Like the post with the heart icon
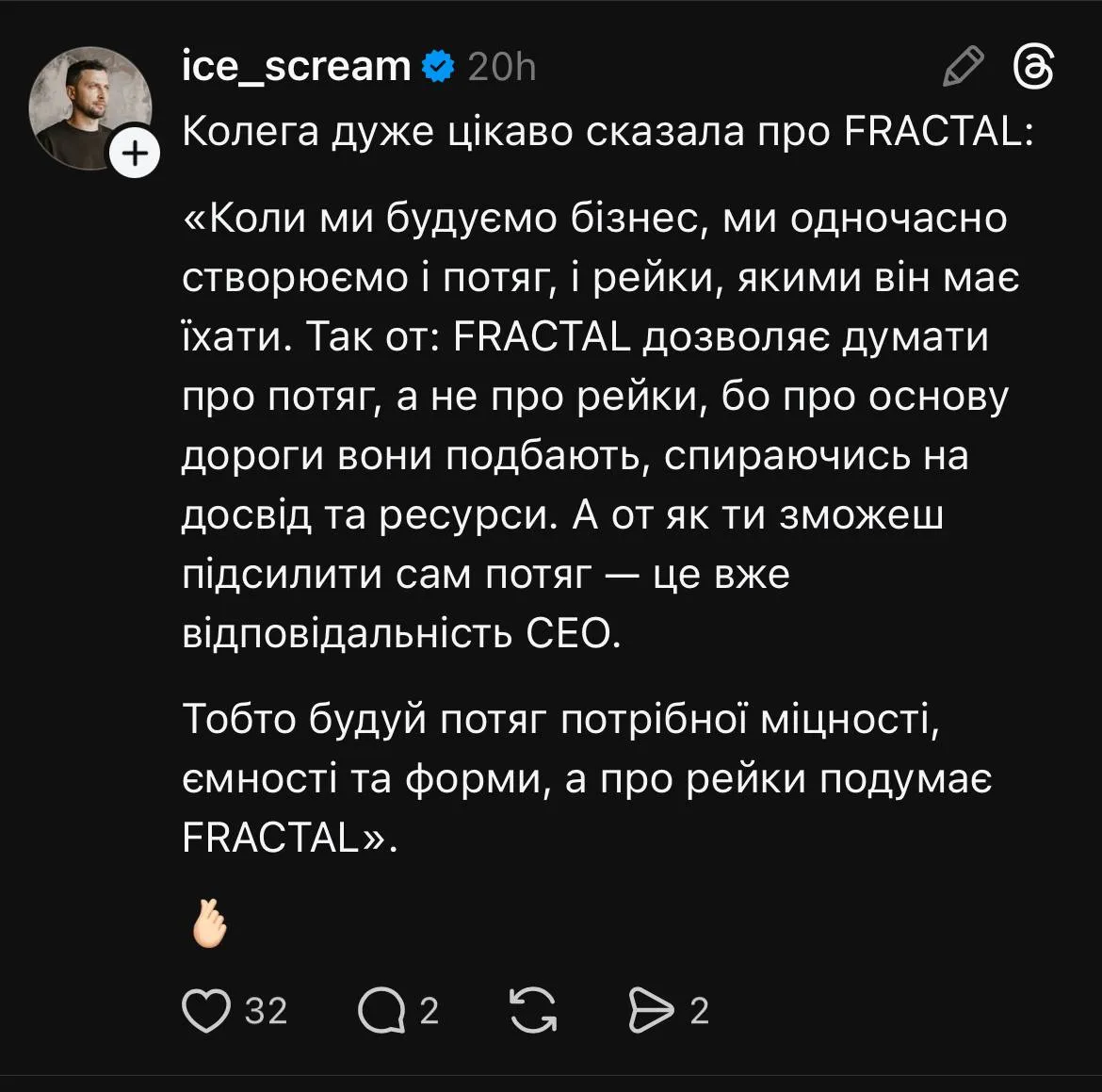Viewport: 1102px width, 1092px height. (206, 1010)
